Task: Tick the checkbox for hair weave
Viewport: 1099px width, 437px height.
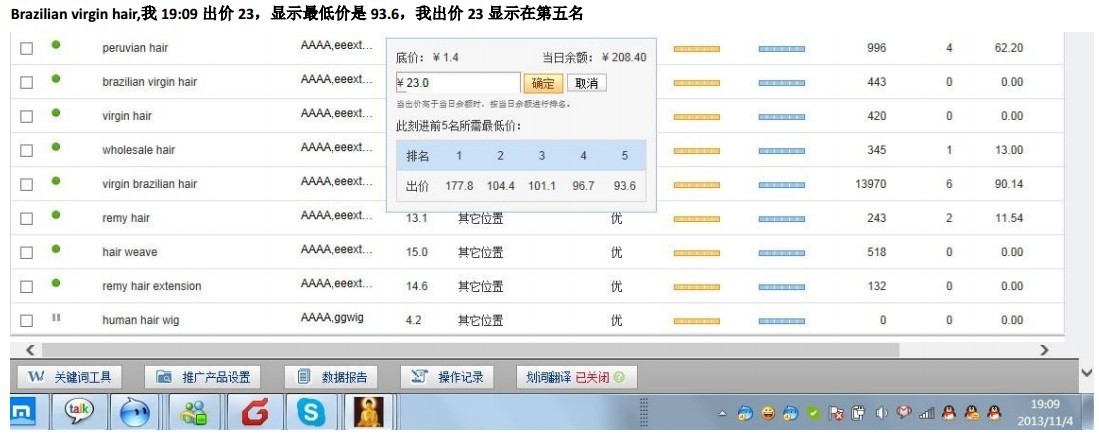Action: pos(27,253)
